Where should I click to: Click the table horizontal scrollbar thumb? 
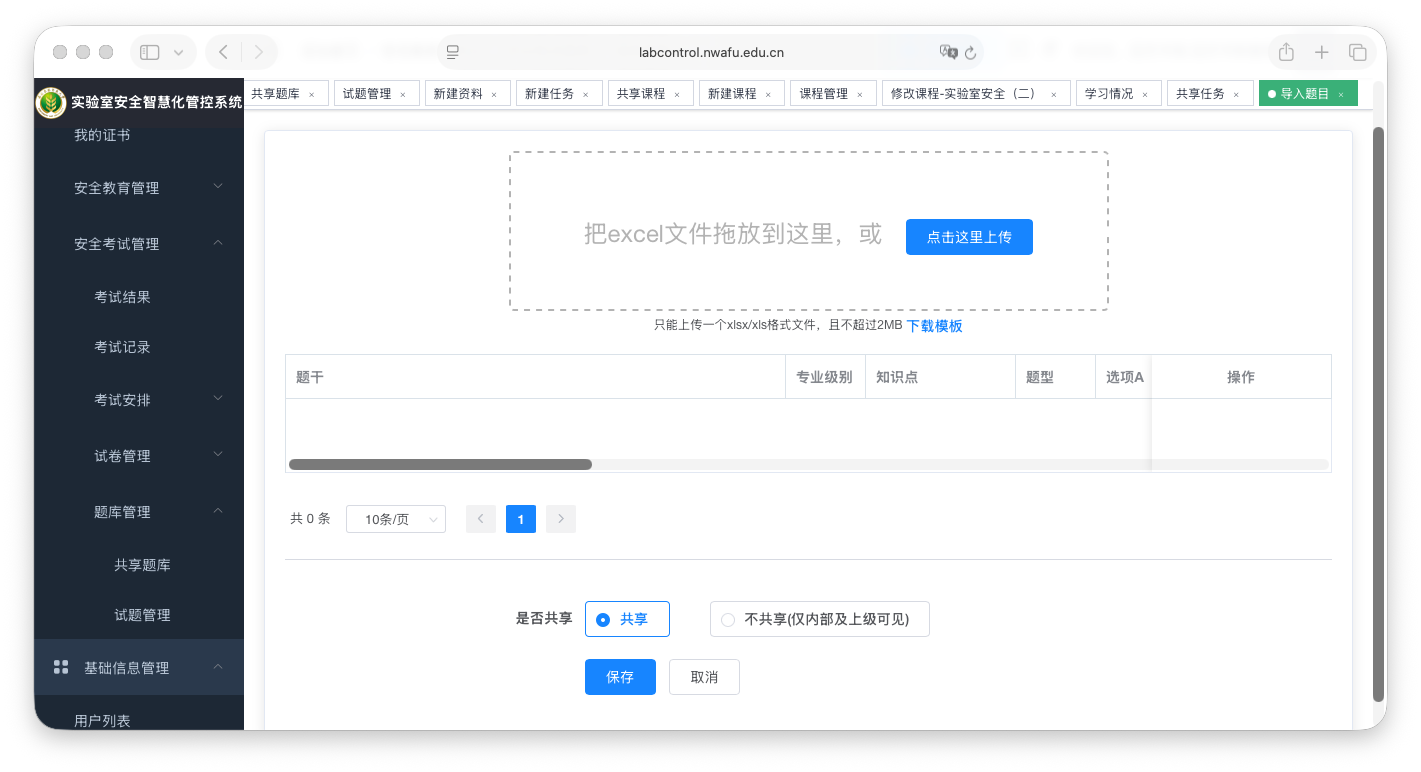coord(440,464)
